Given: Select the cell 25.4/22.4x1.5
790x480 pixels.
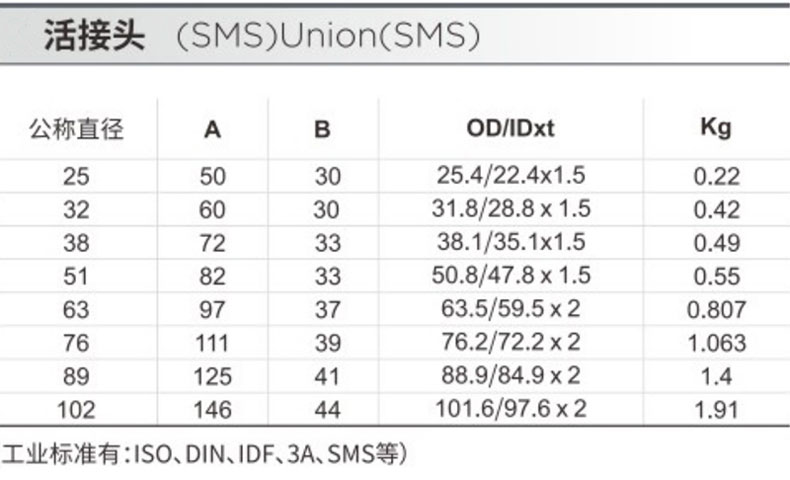Looking at the screenshot, I should coord(510,176).
